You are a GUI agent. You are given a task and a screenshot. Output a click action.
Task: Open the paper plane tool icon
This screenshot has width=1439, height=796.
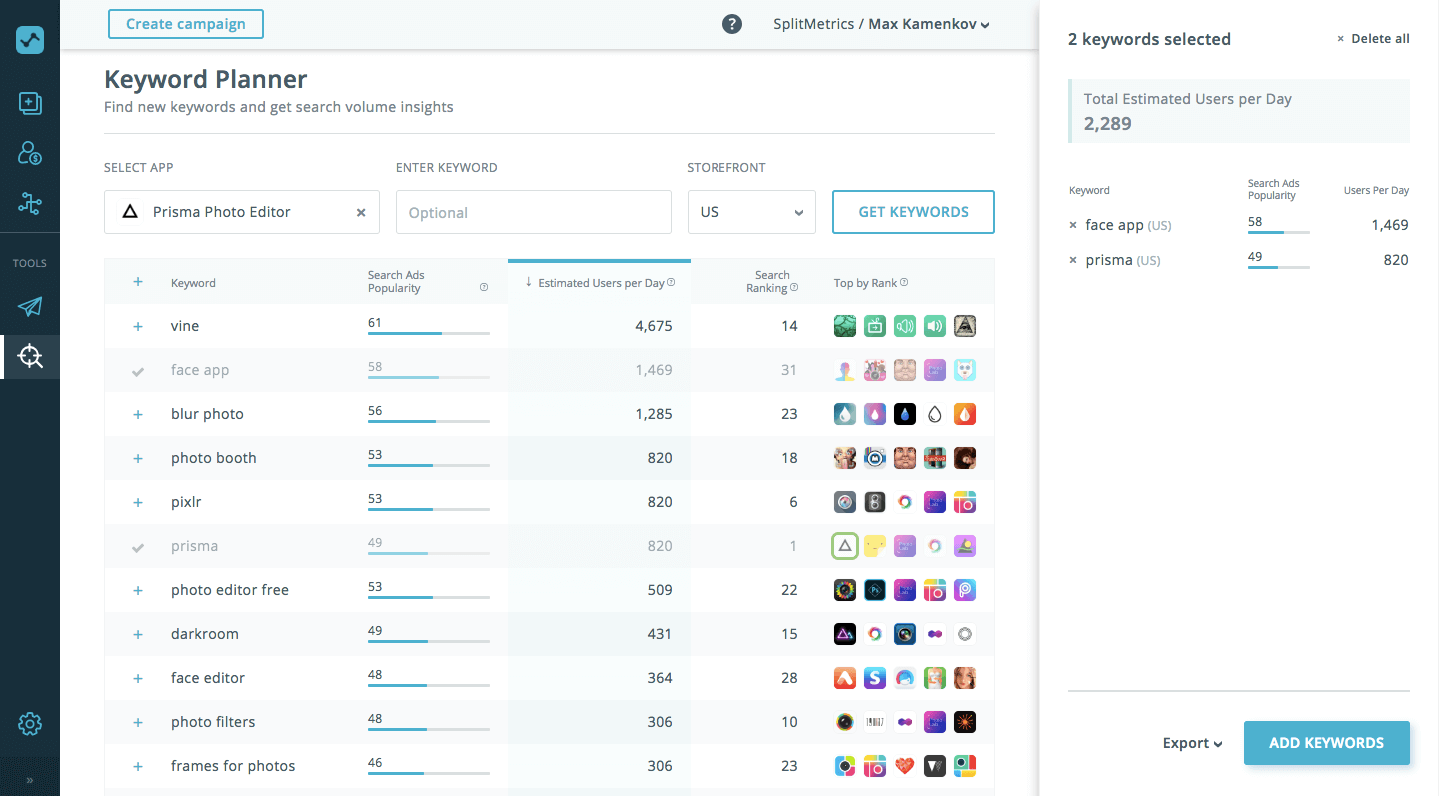pyautogui.click(x=30, y=307)
